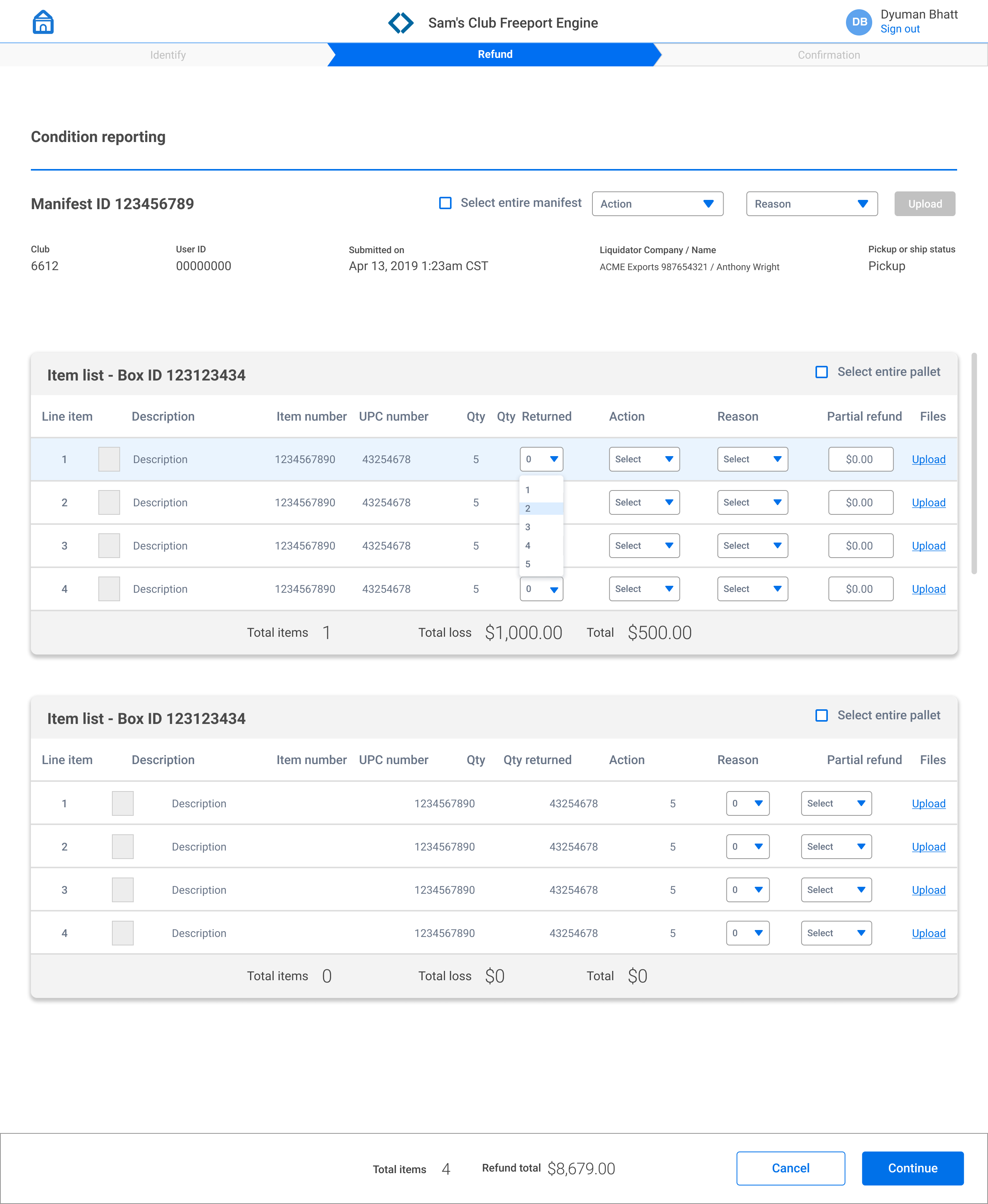The image size is (988, 1204).
Task: Open quantity dropdown for line 1, second box
Action: tap(747, 803)
